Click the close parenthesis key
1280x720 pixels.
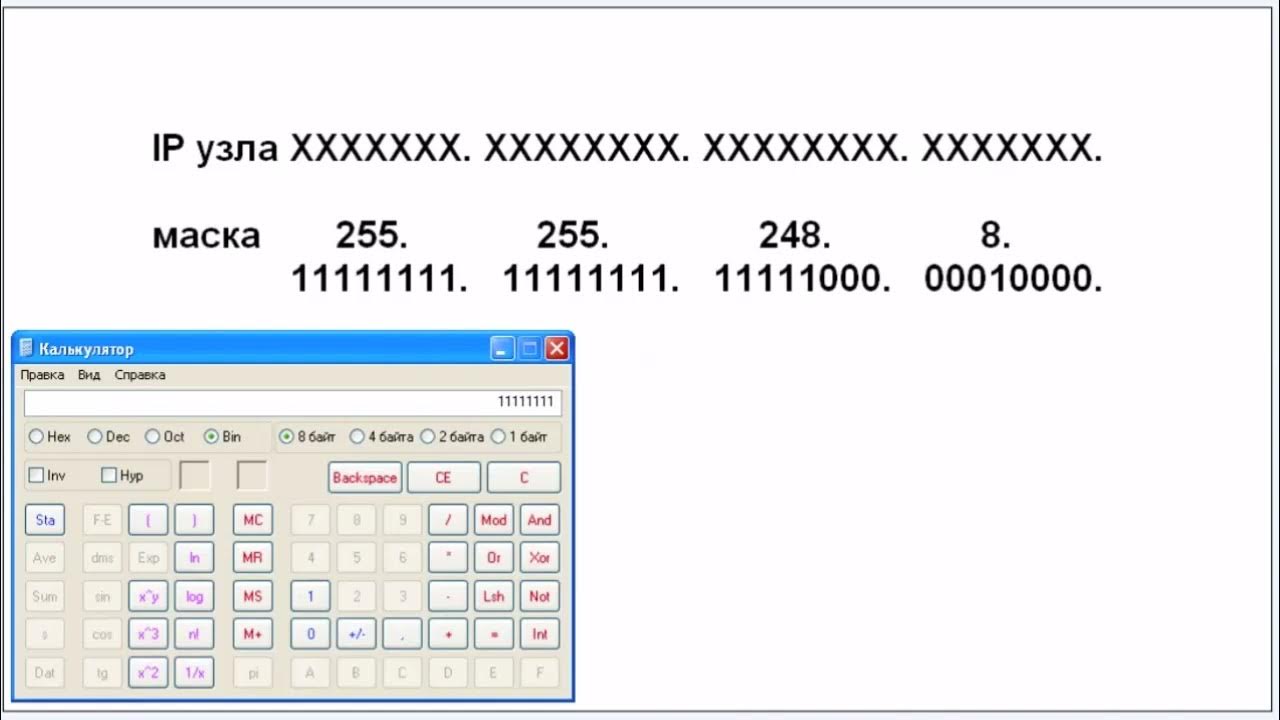(x=194, y=520)
